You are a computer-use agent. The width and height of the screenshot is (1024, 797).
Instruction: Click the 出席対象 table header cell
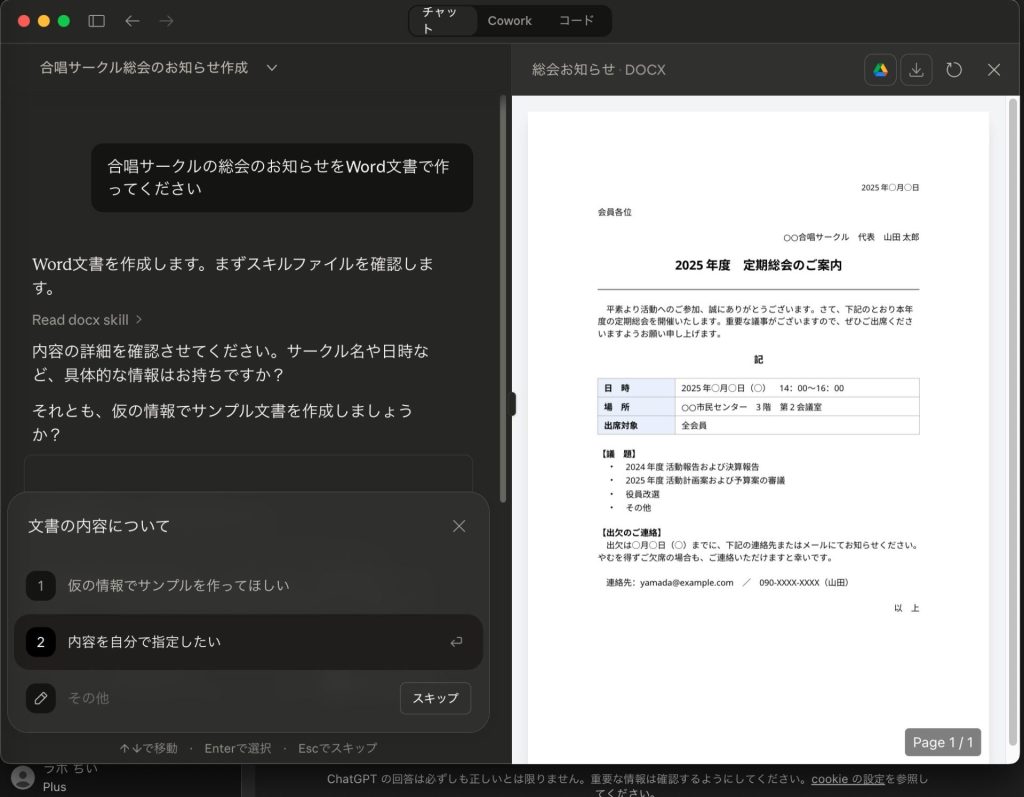pyautogui.click(x=636, y=425)
